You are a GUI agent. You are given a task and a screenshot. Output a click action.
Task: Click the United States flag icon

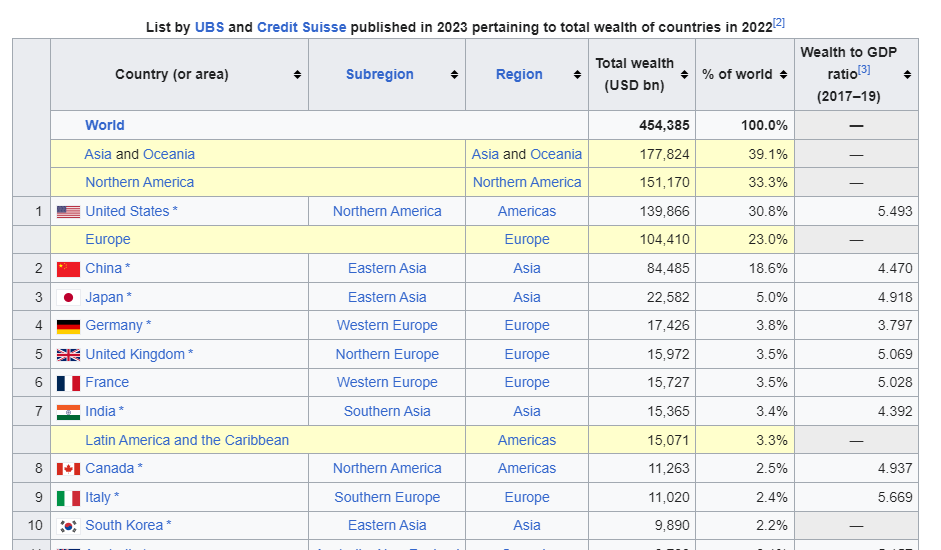[x=68, y=211]
